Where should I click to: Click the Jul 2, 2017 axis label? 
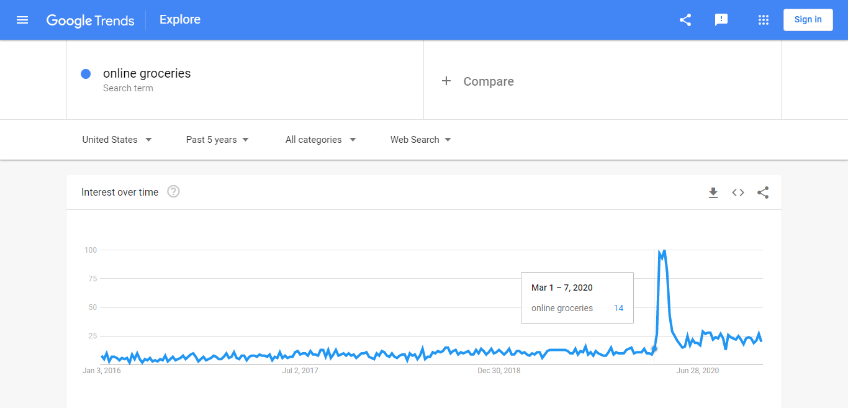(300, 371)
